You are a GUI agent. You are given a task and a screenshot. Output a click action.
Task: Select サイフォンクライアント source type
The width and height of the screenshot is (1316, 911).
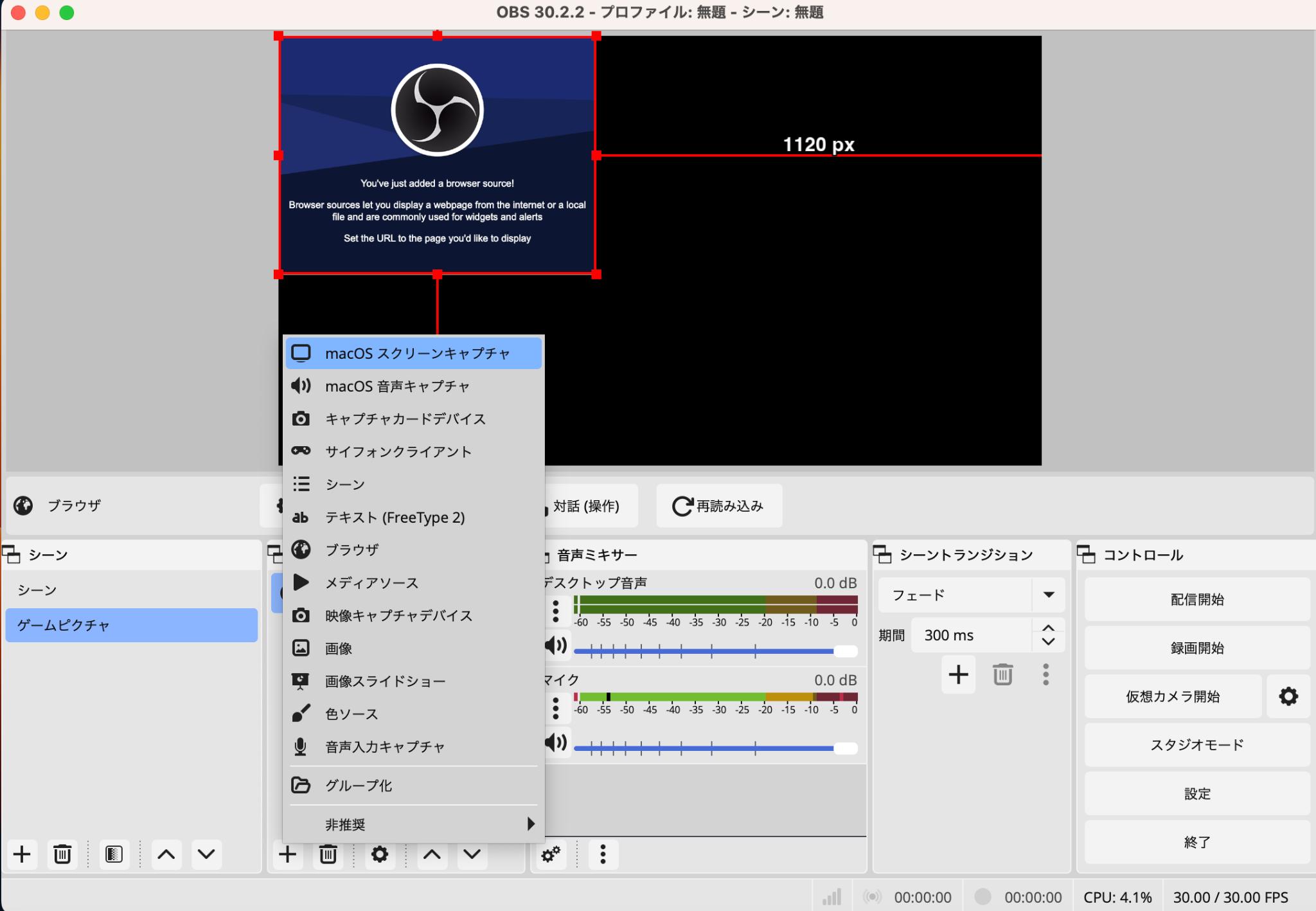tap(414, 452)
